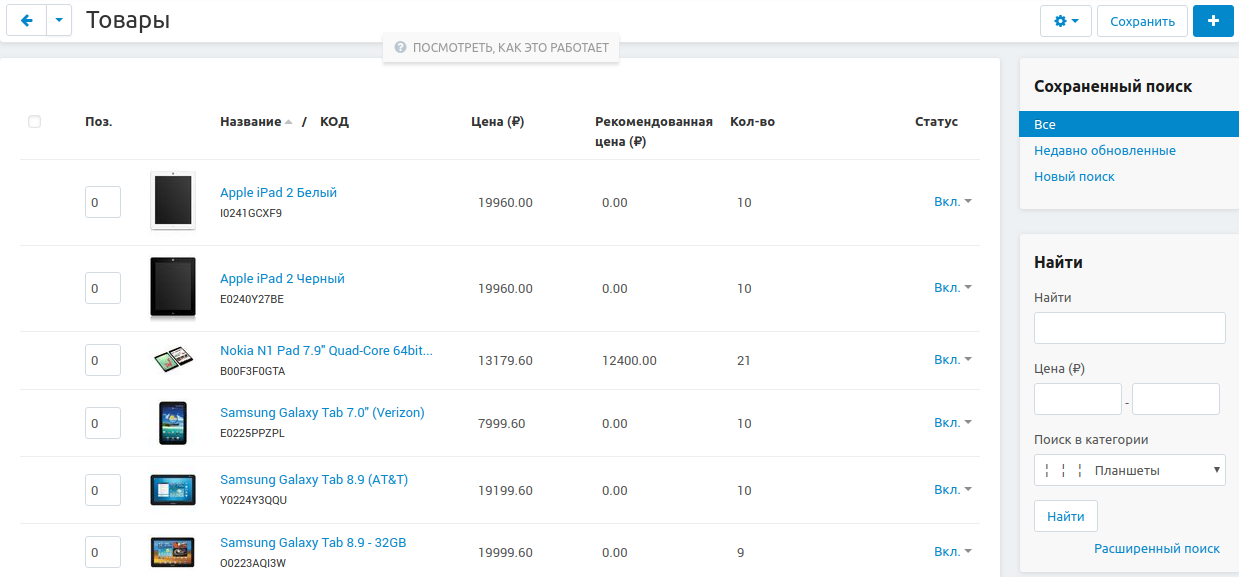This screenshot has width=1239, height=577.
Task: Select product code B00F3F0GTA
Action: tap(252, 371)
